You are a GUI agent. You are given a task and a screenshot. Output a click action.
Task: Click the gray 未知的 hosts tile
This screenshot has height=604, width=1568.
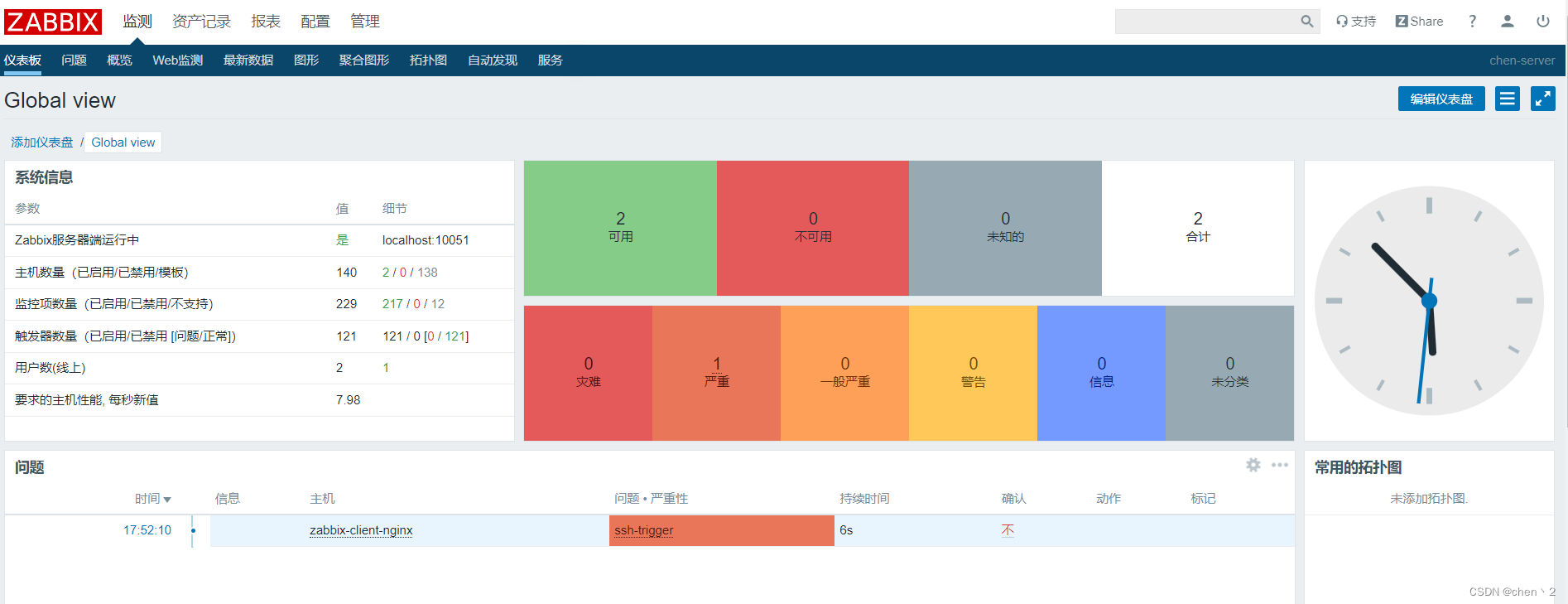tap(1005, 228)
